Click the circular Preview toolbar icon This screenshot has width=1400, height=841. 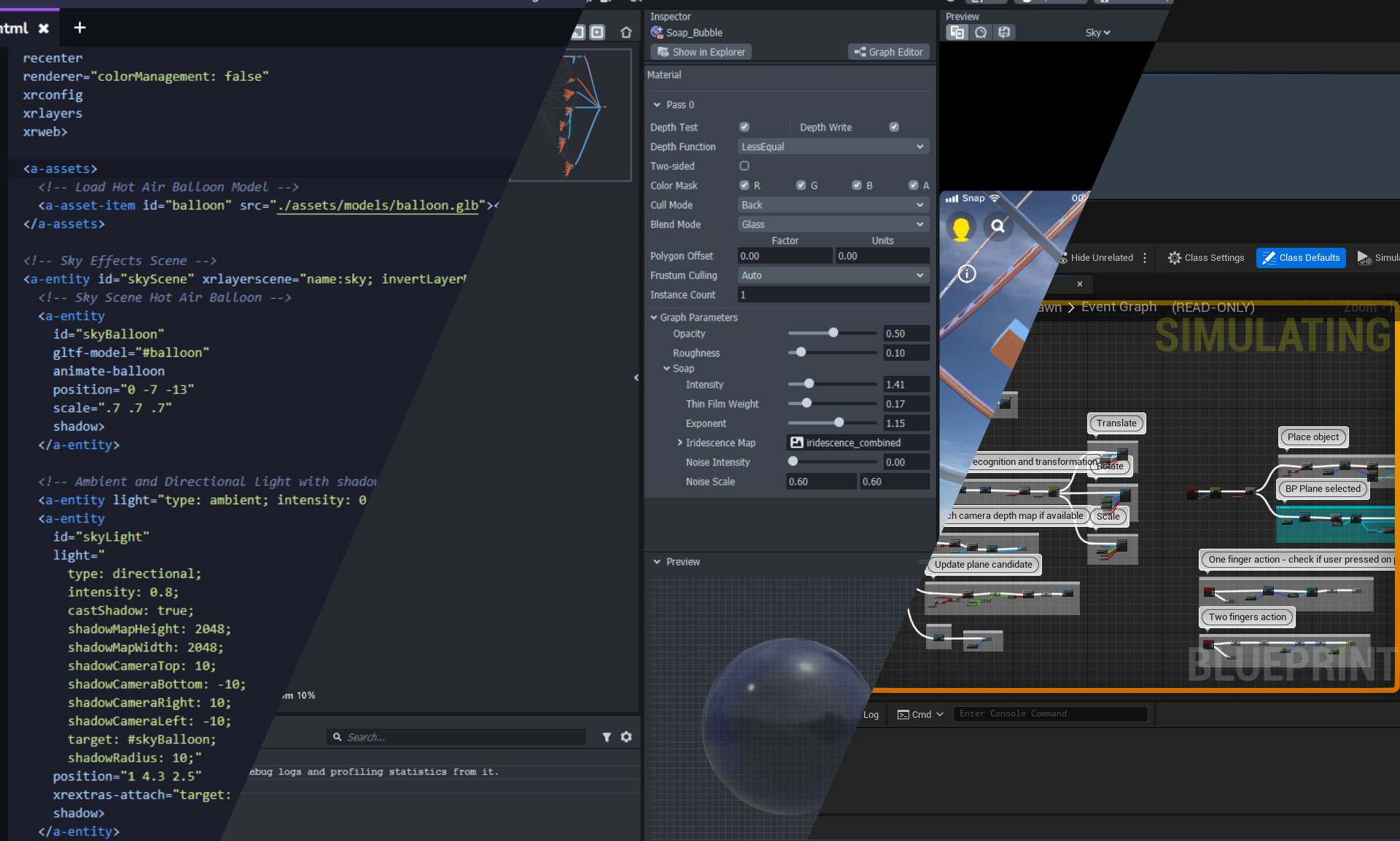(x=981, y=32)
